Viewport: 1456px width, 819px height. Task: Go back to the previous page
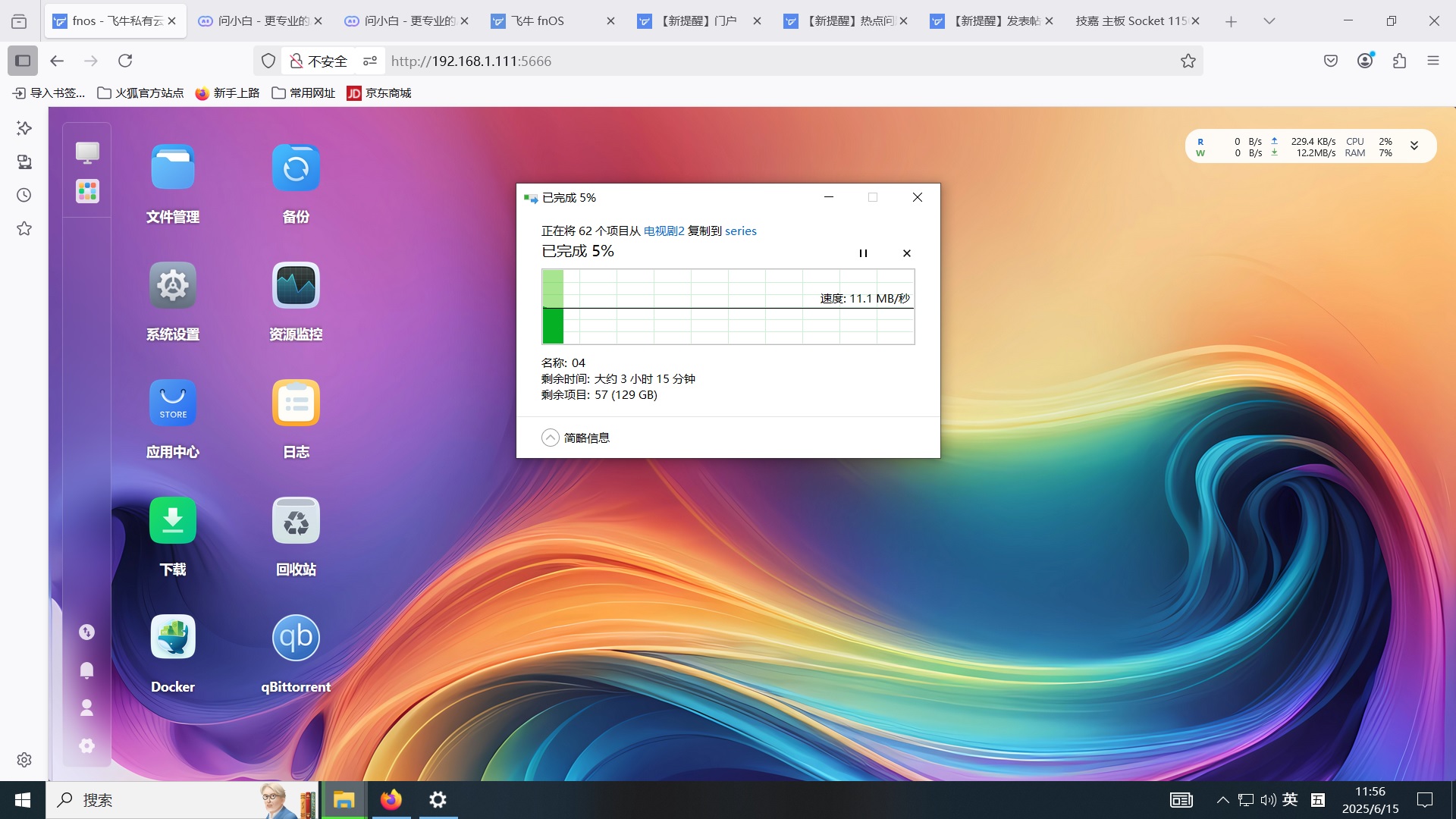(57, 61)
